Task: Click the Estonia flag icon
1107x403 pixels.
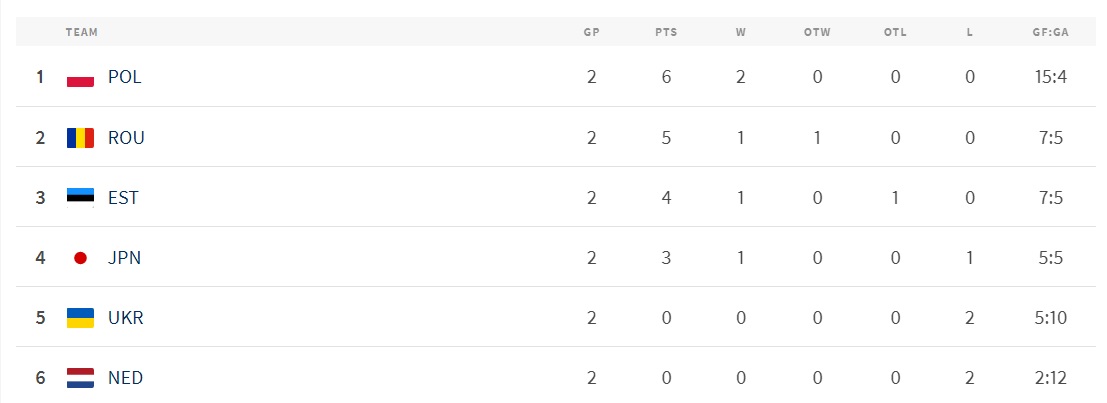Action: [80, 198]
